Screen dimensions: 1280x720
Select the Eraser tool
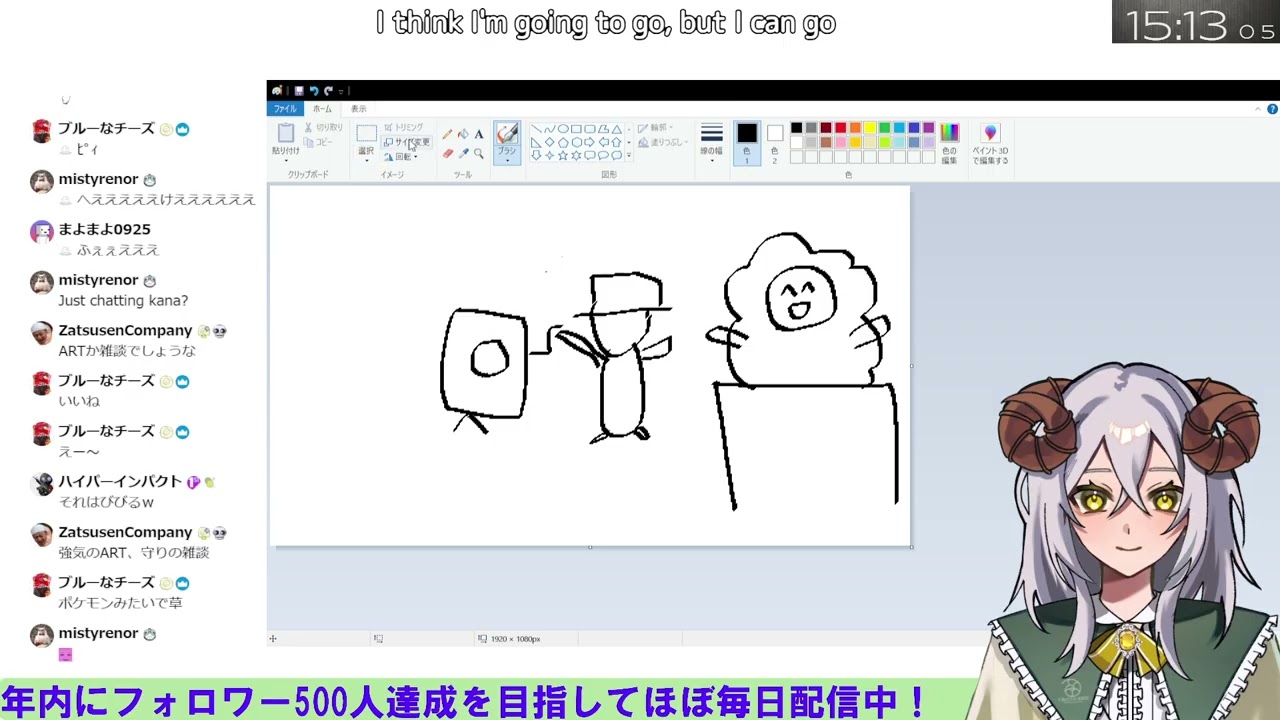(448, 153)
